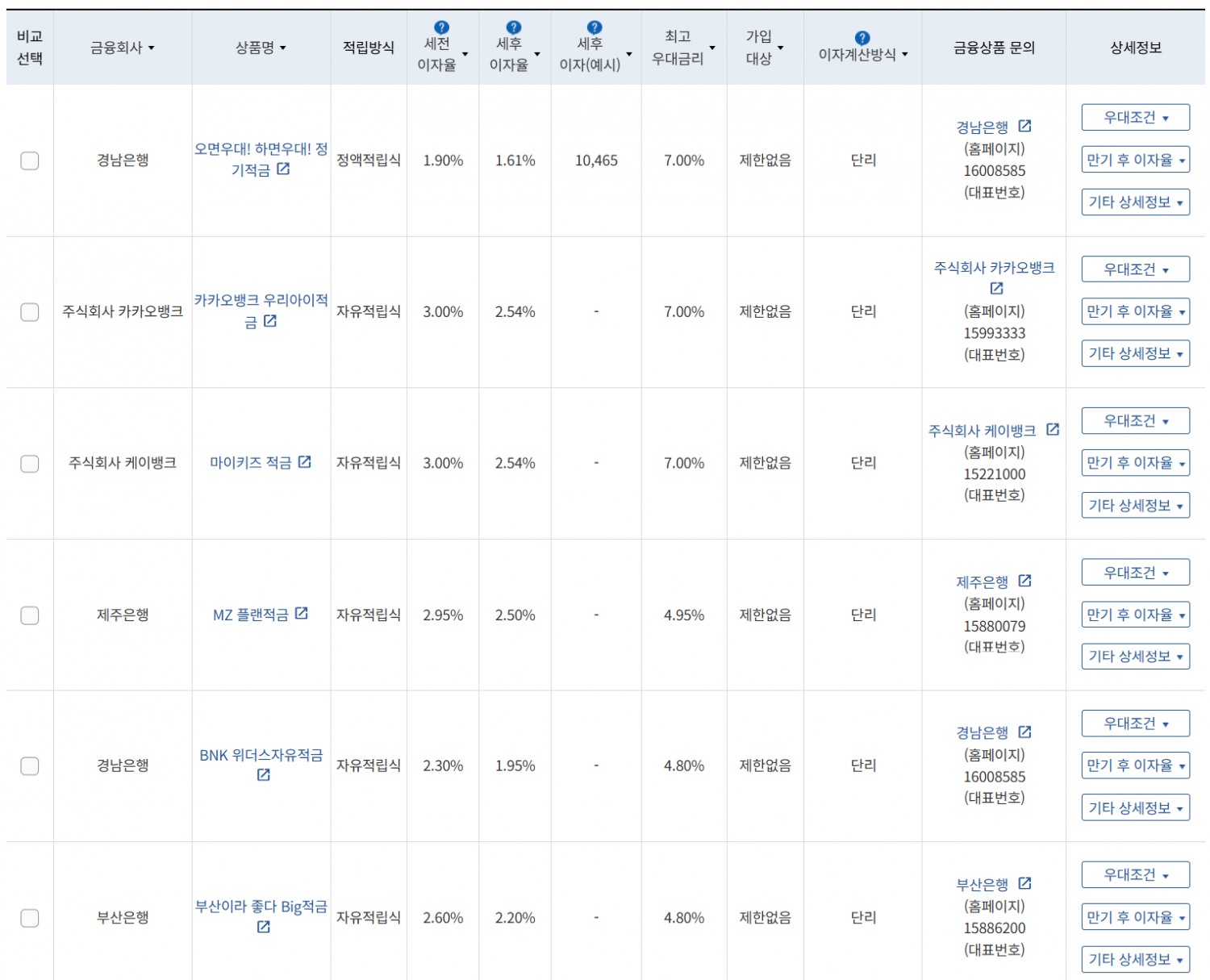Viewport: 1210px width, 980px height.
Task: Open help icon above 세후 이자율 header
Action: (514, 27)
